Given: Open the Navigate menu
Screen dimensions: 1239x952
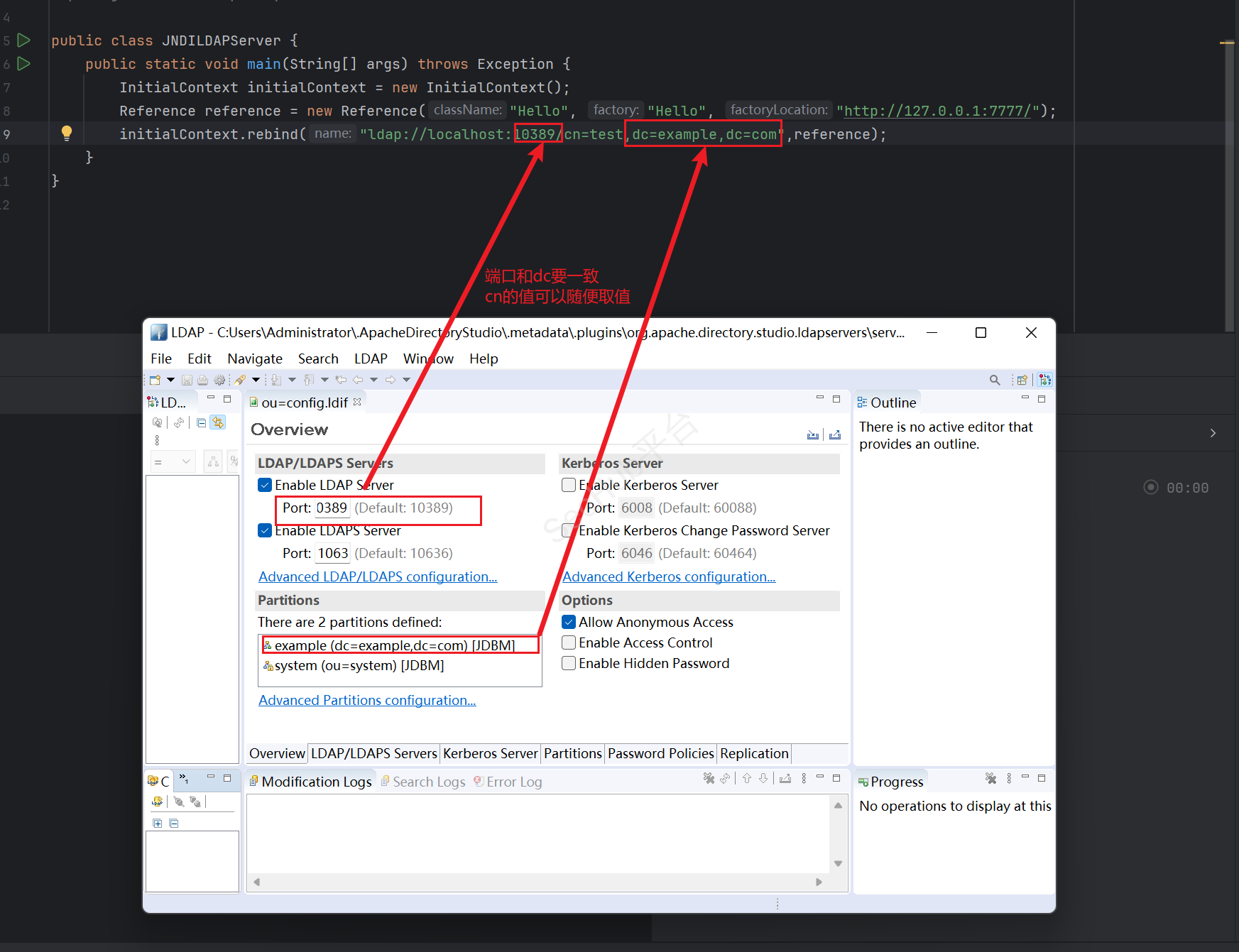Looking at the screenshot, I should pyautogui.click(x=254, y=359).
